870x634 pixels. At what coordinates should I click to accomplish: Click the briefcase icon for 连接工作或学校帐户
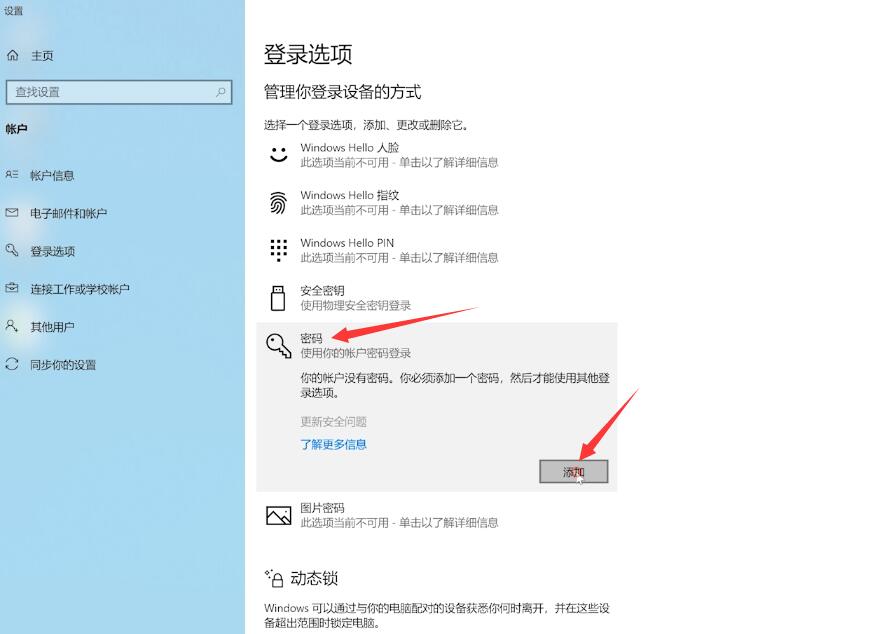(x=12, y=288)
